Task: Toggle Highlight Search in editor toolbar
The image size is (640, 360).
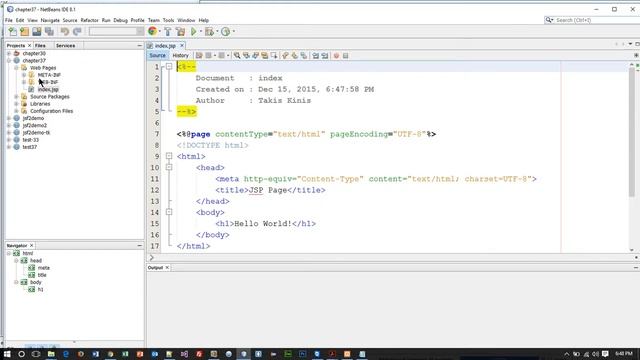Action: 264,56
